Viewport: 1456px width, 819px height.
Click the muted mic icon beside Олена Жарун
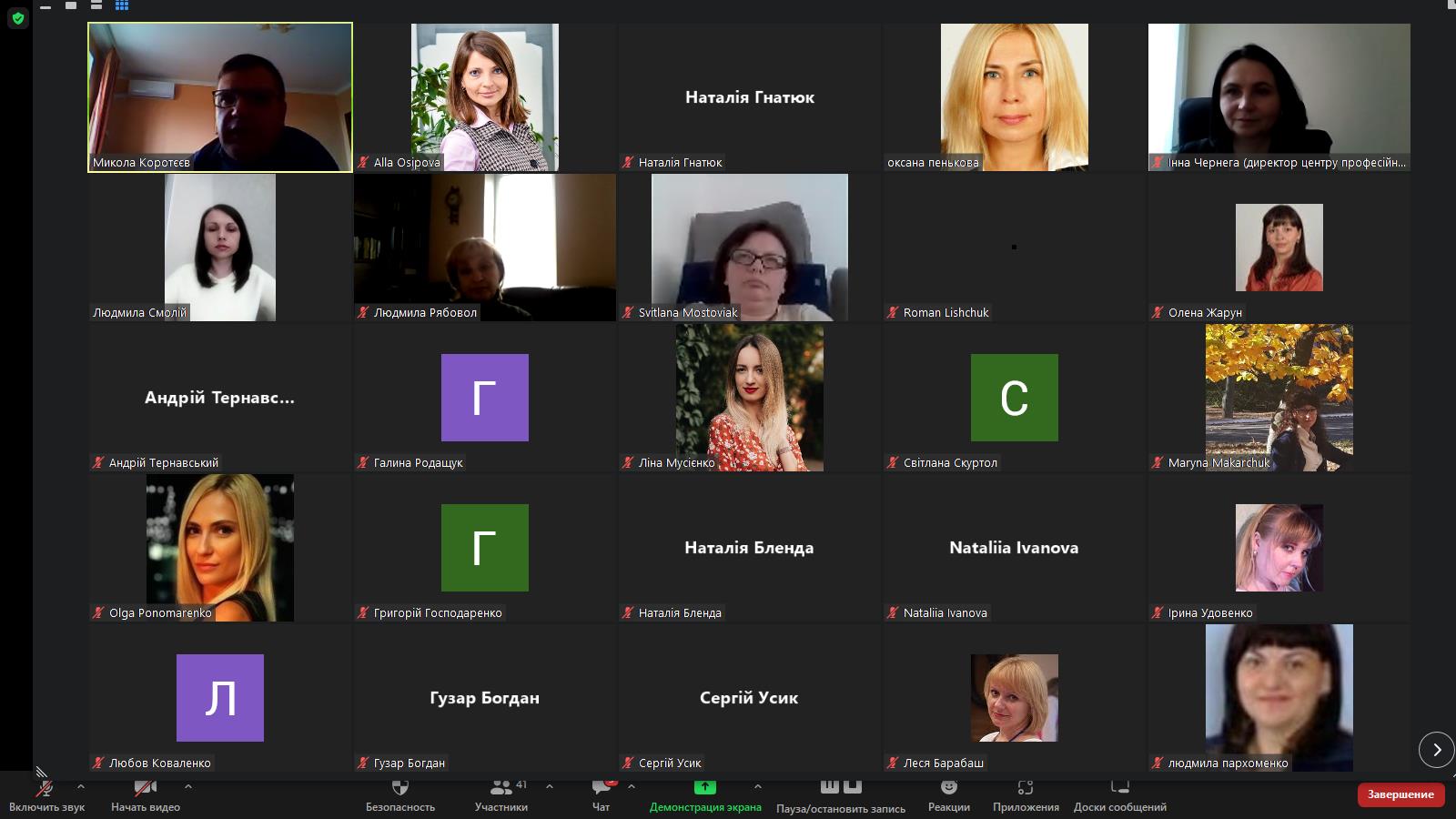(1158, 312)
